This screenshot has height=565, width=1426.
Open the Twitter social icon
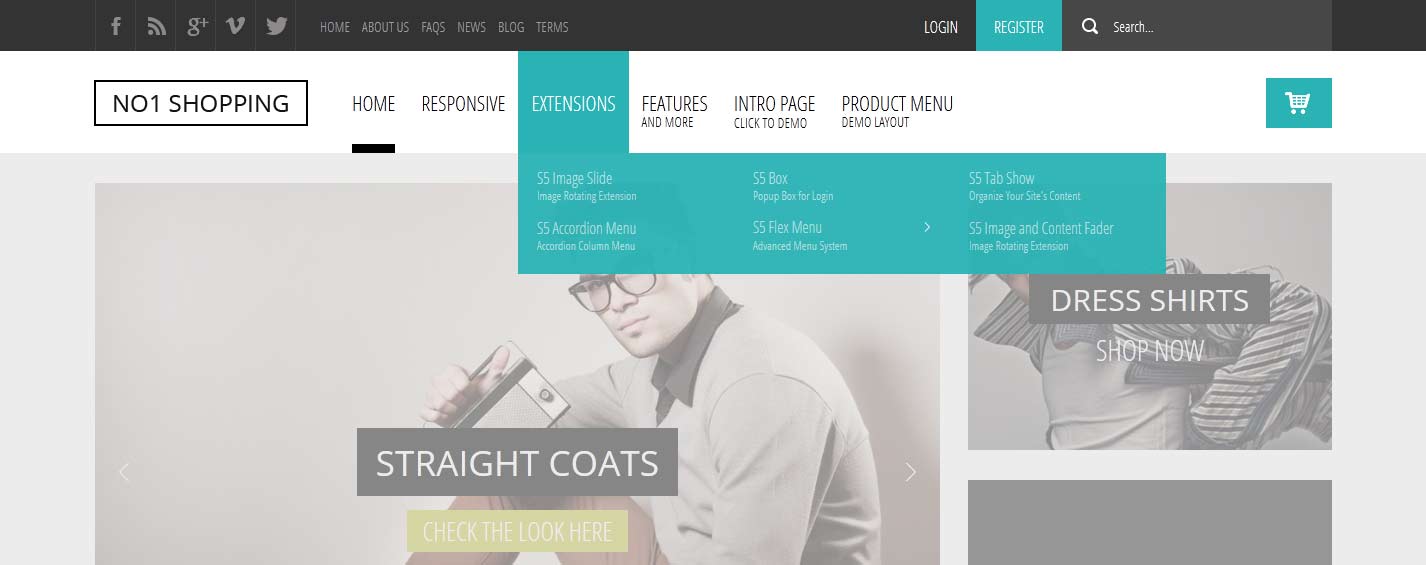277,26
